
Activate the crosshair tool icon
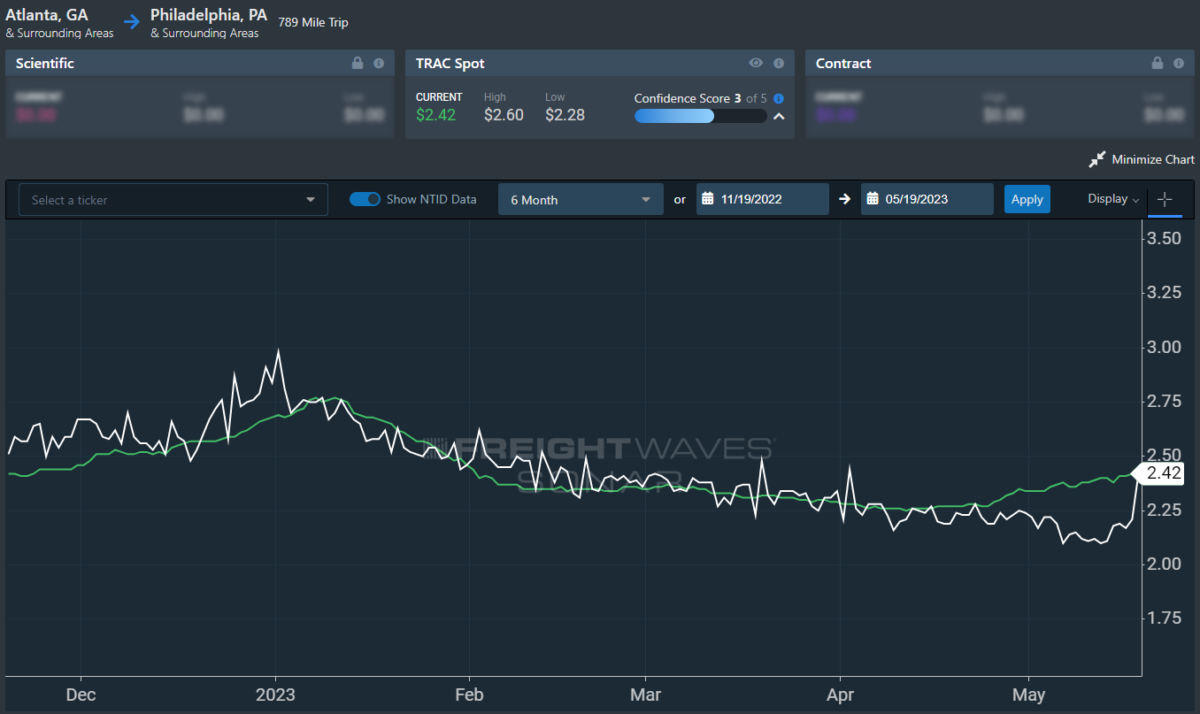pyautogui.click(x=1165, y=199)
